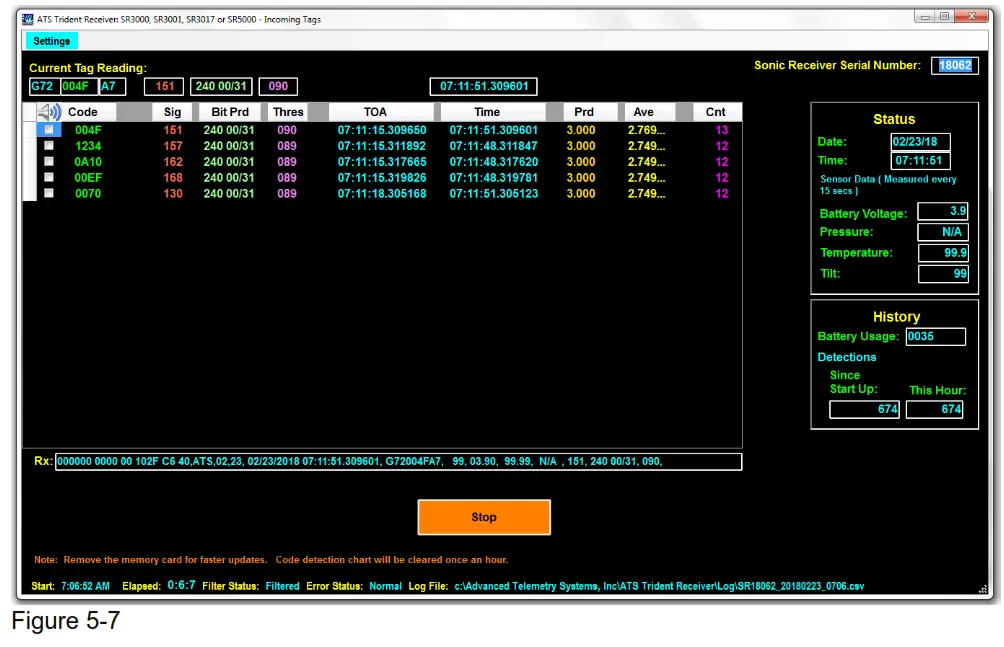Check the box for code 0A10
Viewport: 1004px width, 647px height.
click(49, 162)
